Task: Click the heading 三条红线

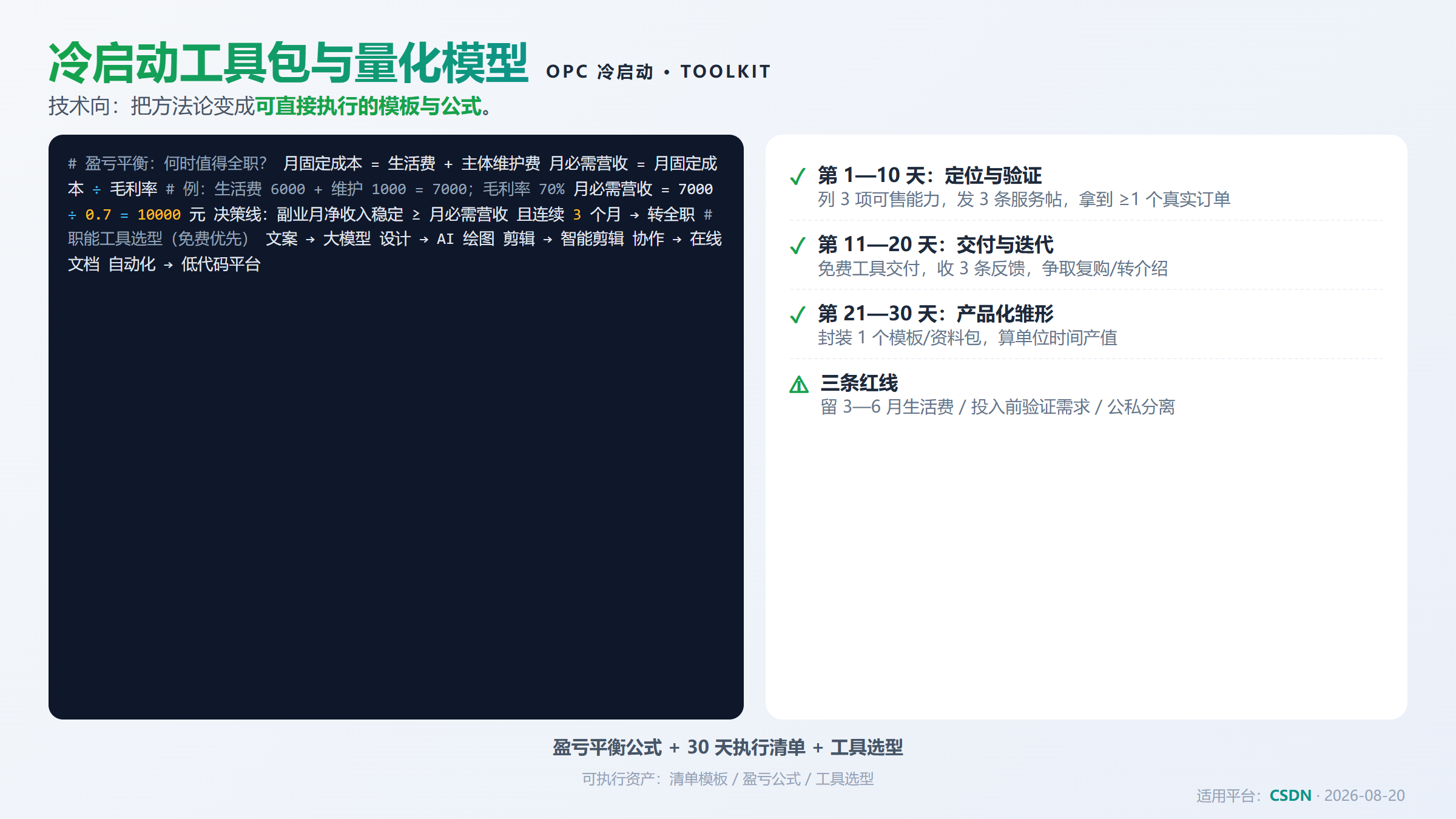Action: point(859,383)
